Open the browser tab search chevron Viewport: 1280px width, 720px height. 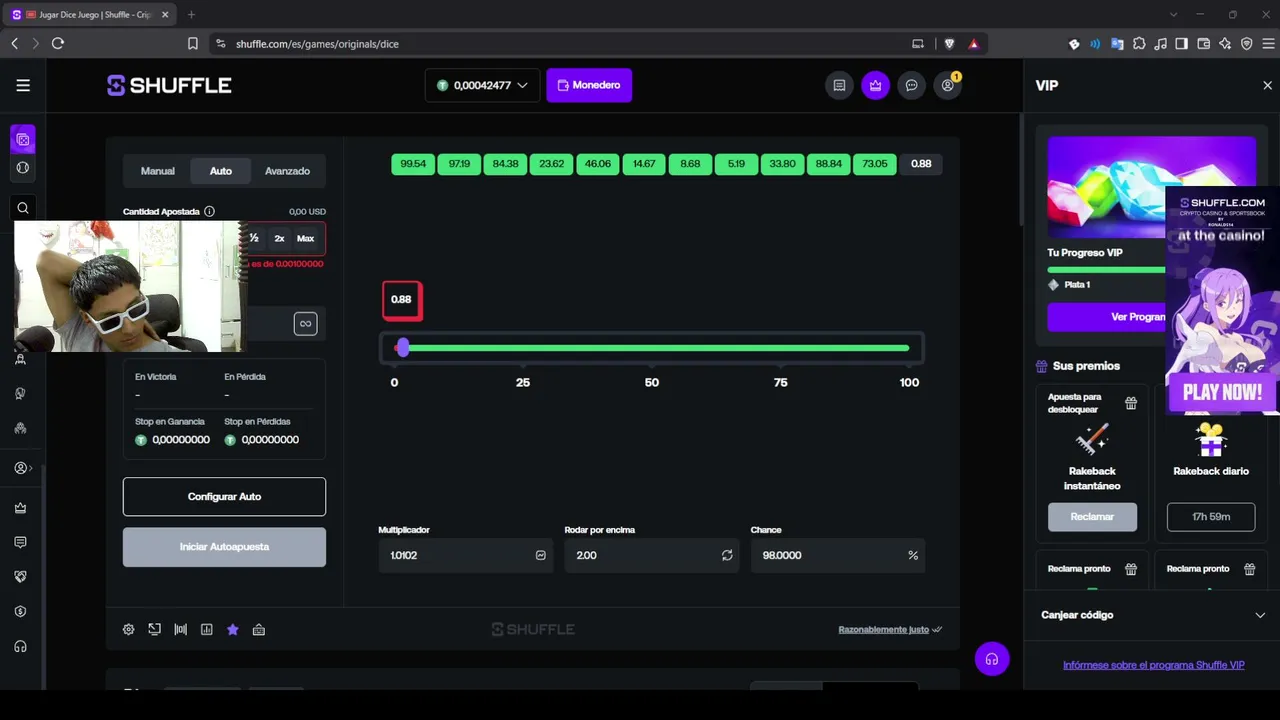click(1174, 14)
